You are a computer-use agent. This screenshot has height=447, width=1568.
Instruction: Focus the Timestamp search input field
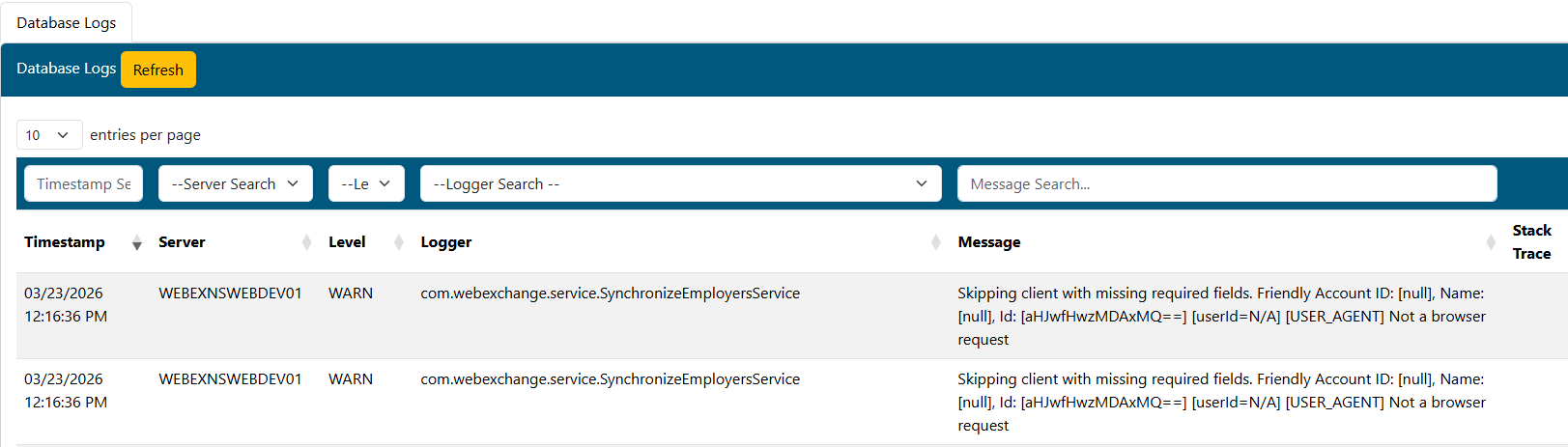(x=84, y=183)
